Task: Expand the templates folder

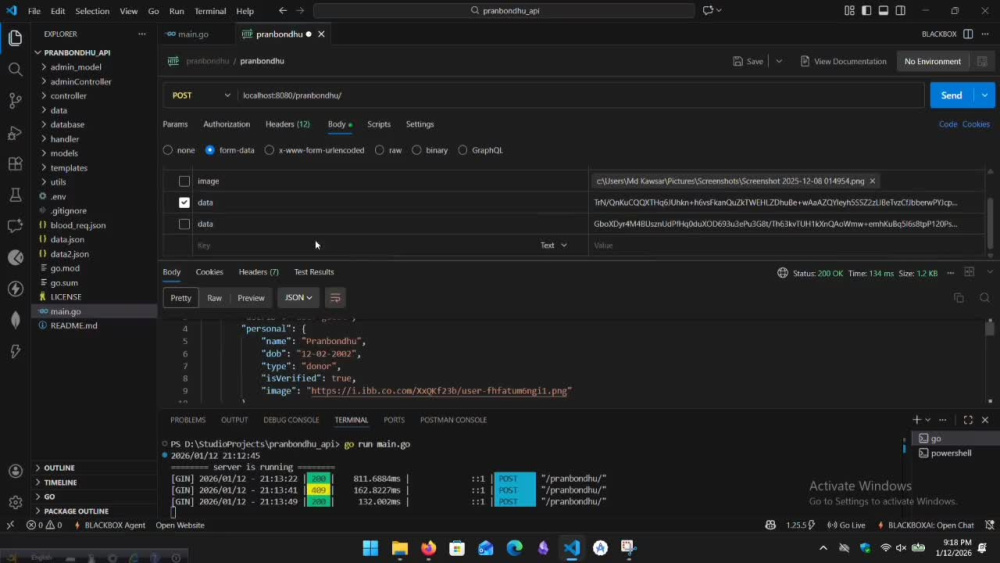Action: click(69, 168)
